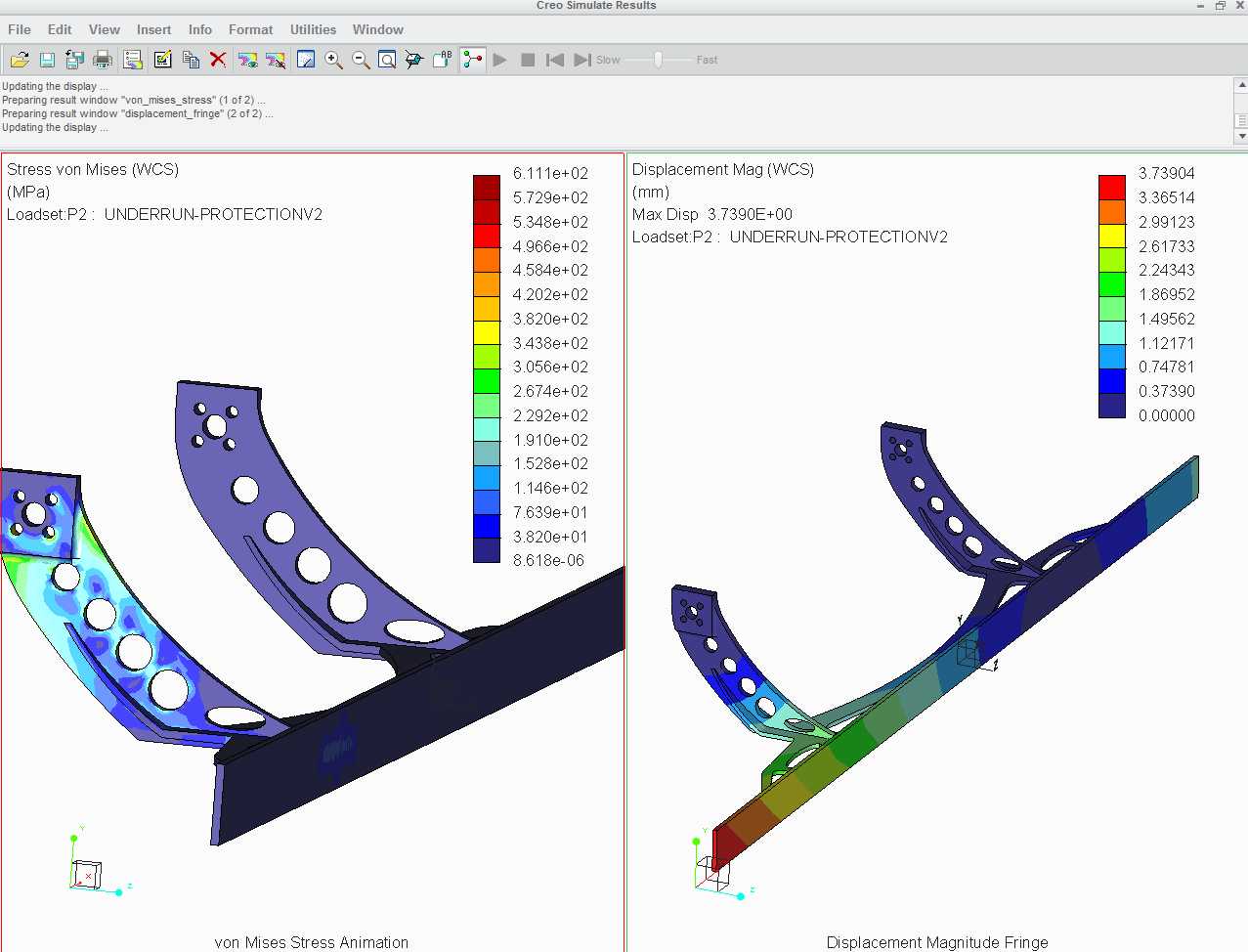Delete the result window with red X
The width and height of the screenshot is (1248, 952).
click(x=218, y=60)
